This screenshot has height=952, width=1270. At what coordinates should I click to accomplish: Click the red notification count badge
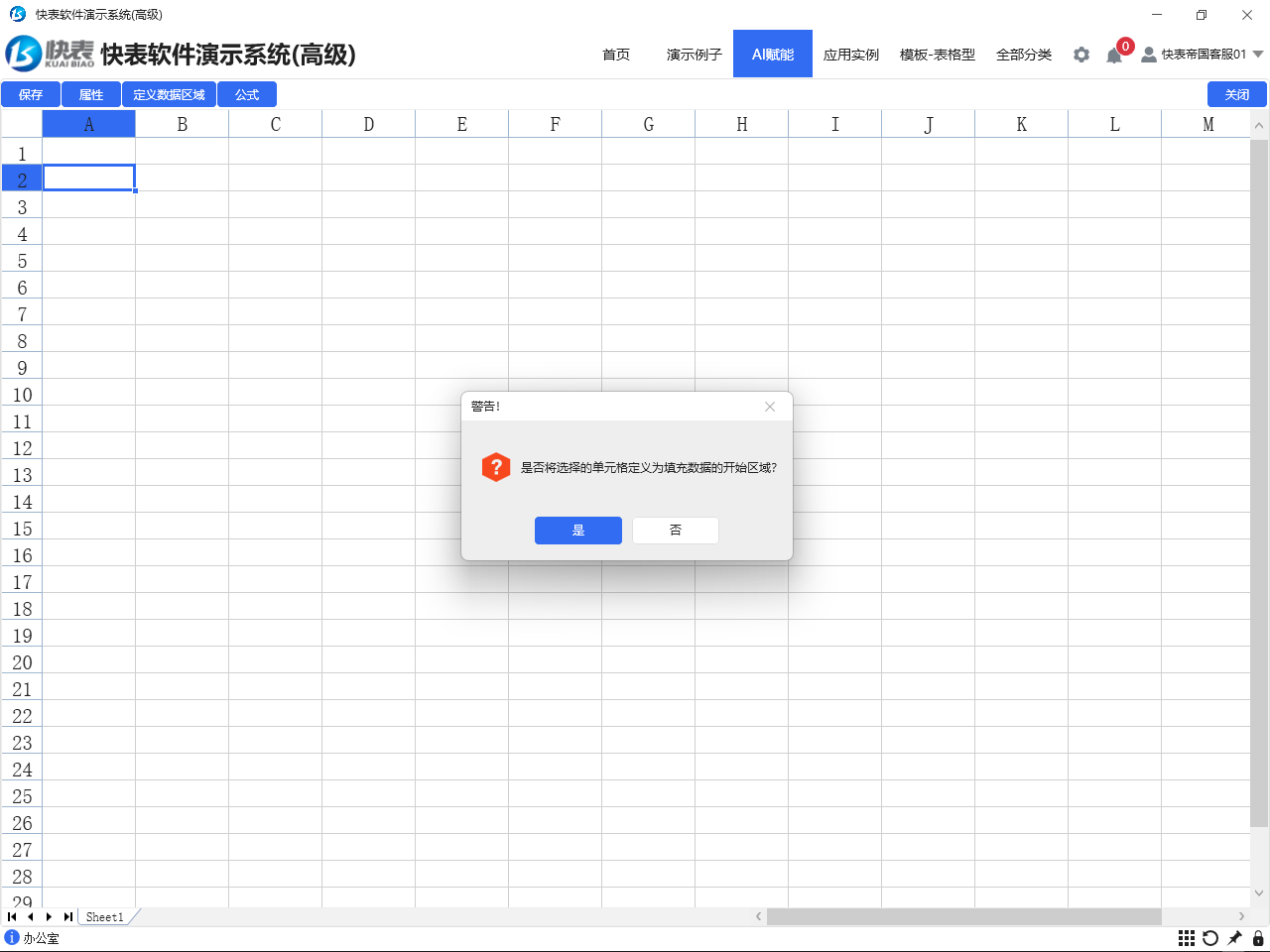coord(1125,46)
